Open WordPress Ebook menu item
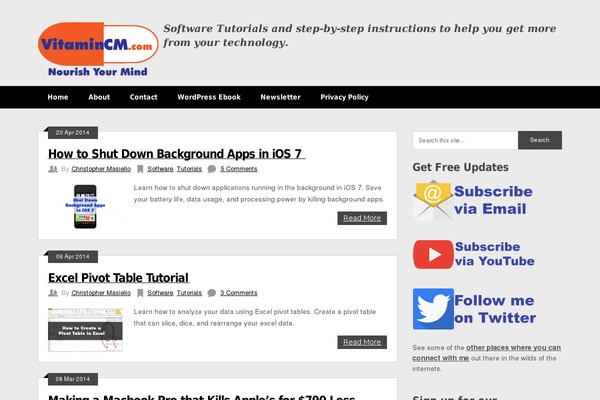Viewport: 600px width, 400px height. pos(209,97)
